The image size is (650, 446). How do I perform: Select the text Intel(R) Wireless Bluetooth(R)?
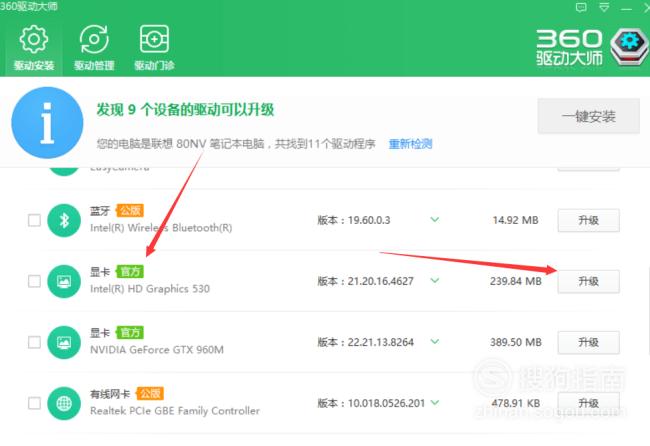tap(161, 228)
